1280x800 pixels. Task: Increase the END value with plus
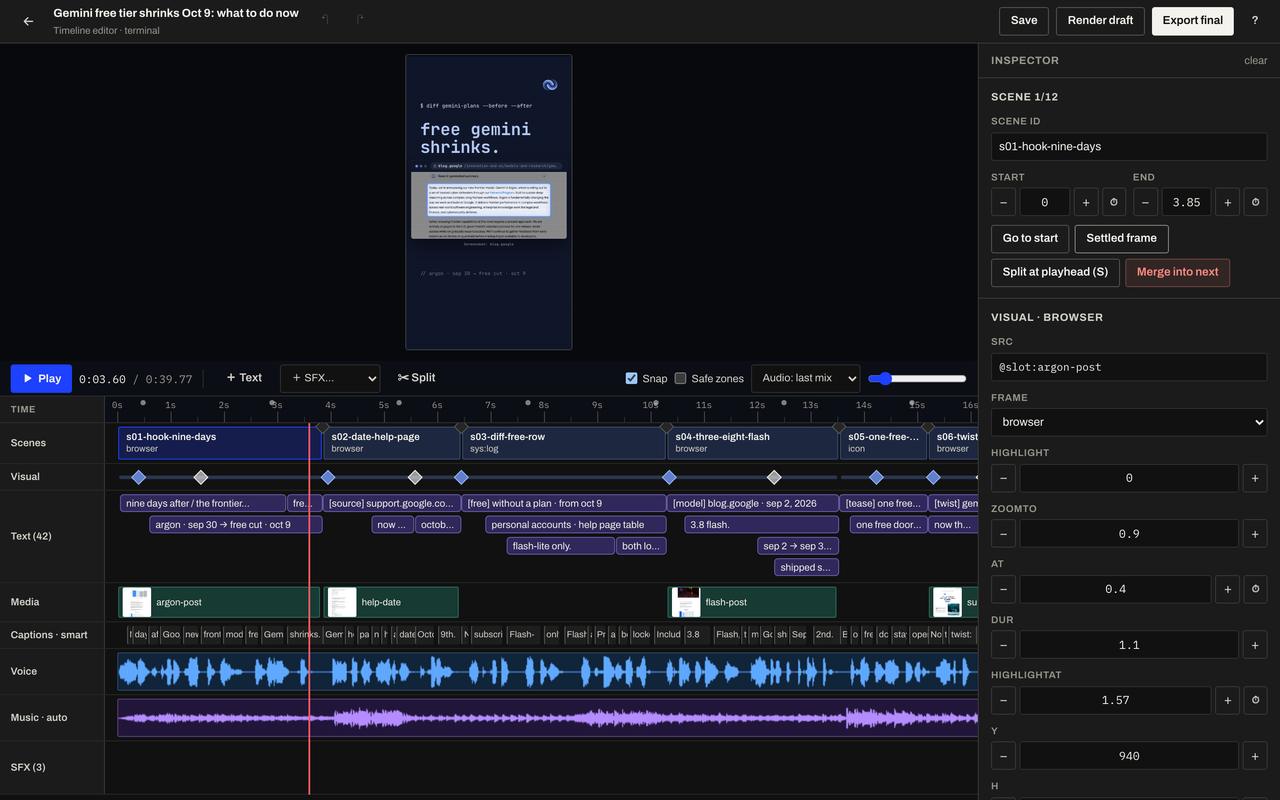pos(1227,202)
